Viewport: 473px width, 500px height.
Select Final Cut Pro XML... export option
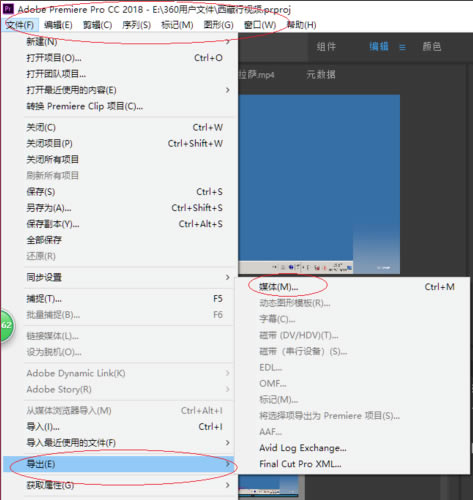[x=353, y=464]
